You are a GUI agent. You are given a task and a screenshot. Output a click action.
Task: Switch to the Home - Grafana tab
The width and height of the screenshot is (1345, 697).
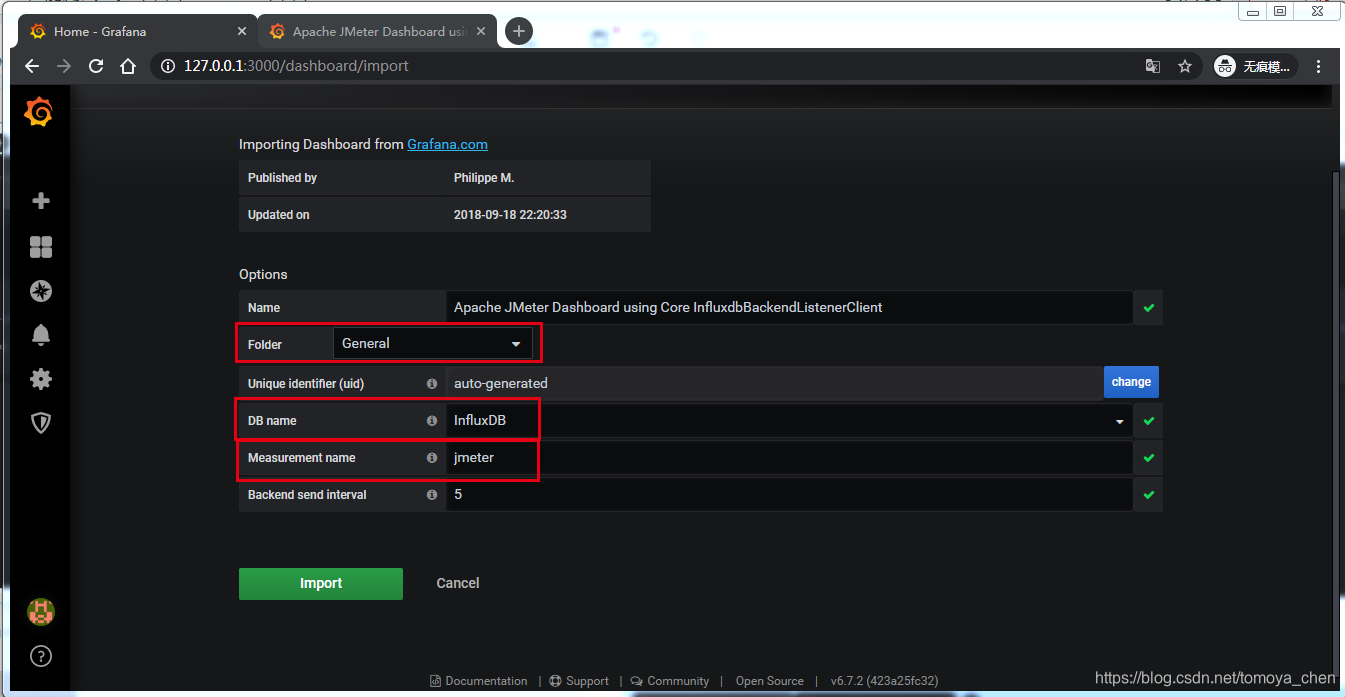pyautogui.click(x=137, y=31)
